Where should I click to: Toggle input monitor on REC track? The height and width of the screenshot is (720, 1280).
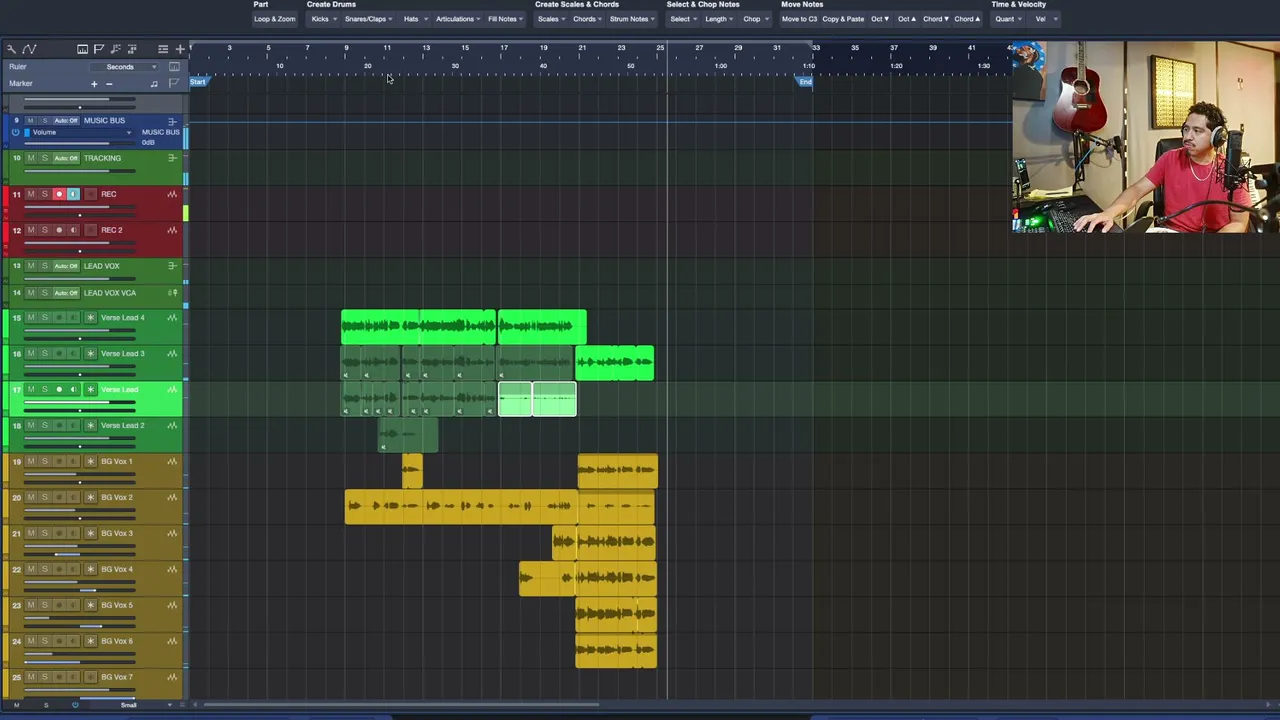pos(72,194)
